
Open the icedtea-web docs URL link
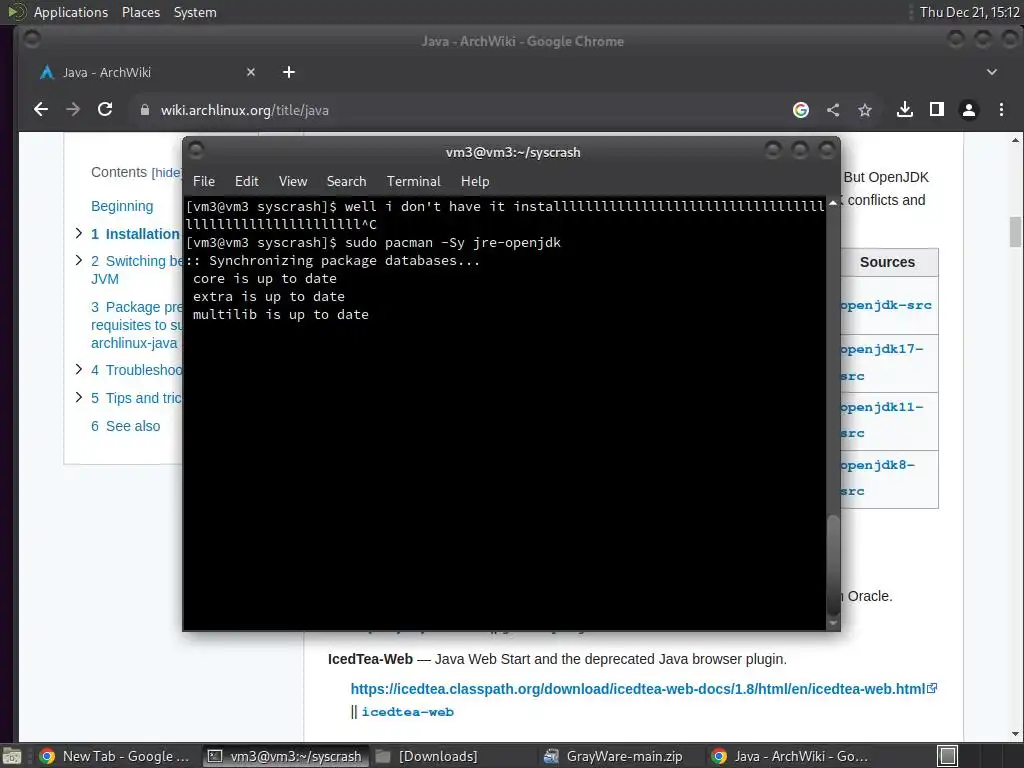[x=644, y=688]
